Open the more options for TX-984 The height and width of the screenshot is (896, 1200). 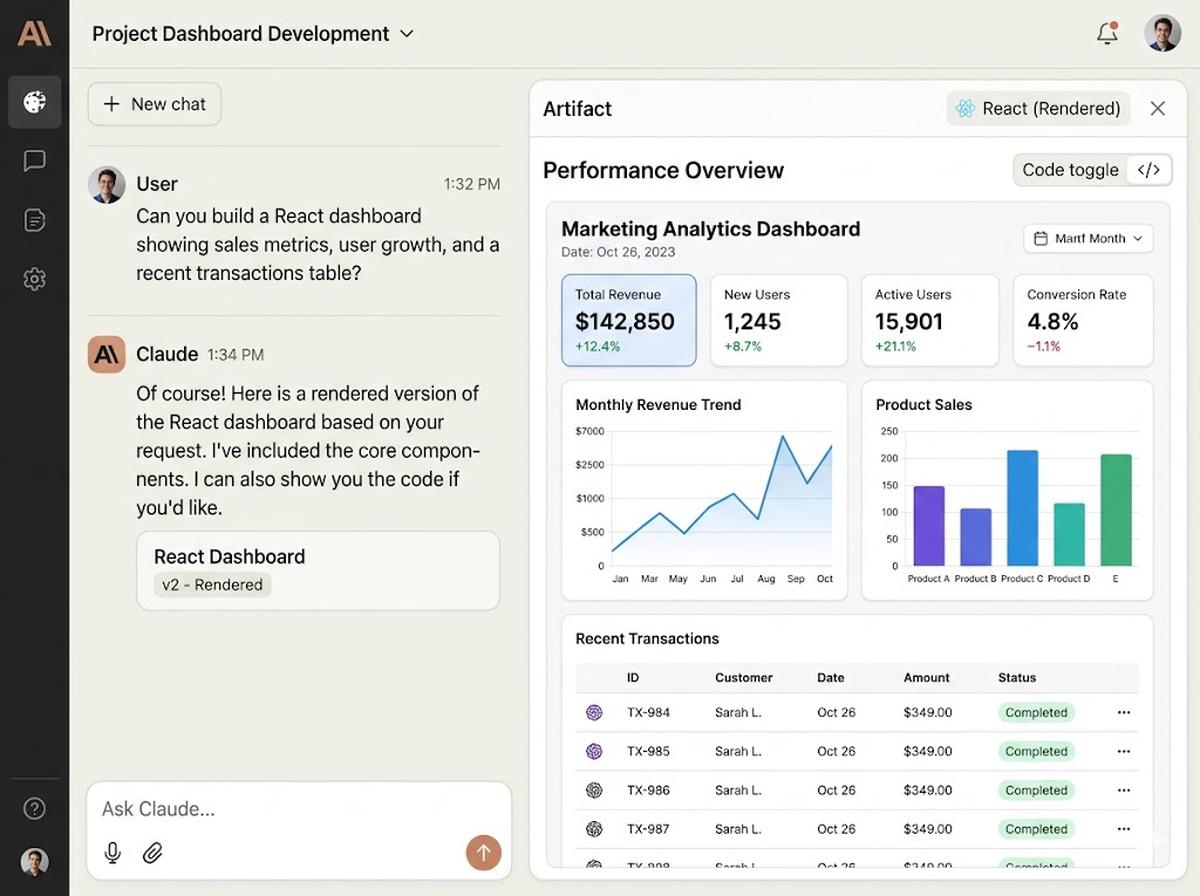coord(1124,713)
